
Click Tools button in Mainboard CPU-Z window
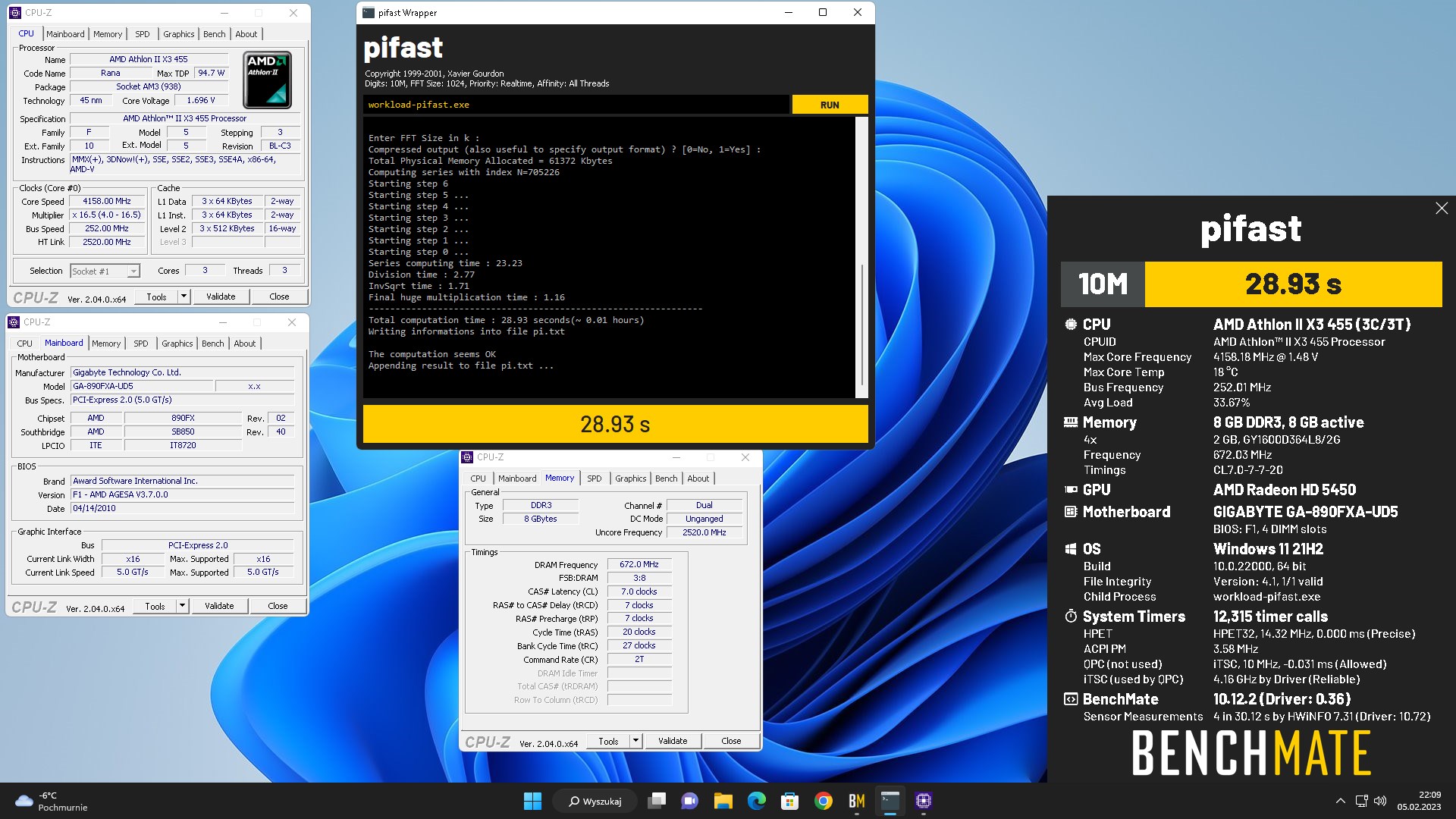(x=155, y=606)
